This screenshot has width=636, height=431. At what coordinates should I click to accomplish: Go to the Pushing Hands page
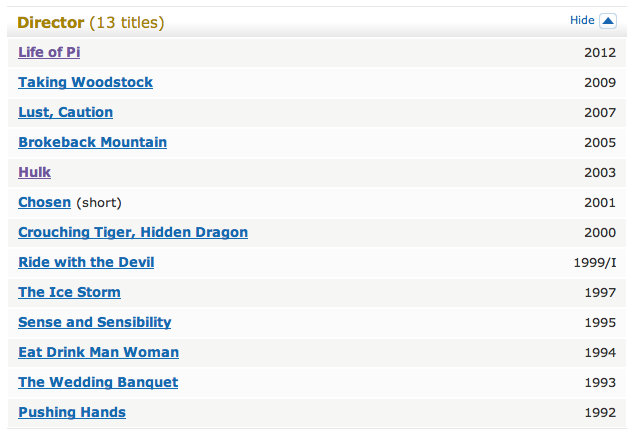pyautogui.click(x=72, y=412)
